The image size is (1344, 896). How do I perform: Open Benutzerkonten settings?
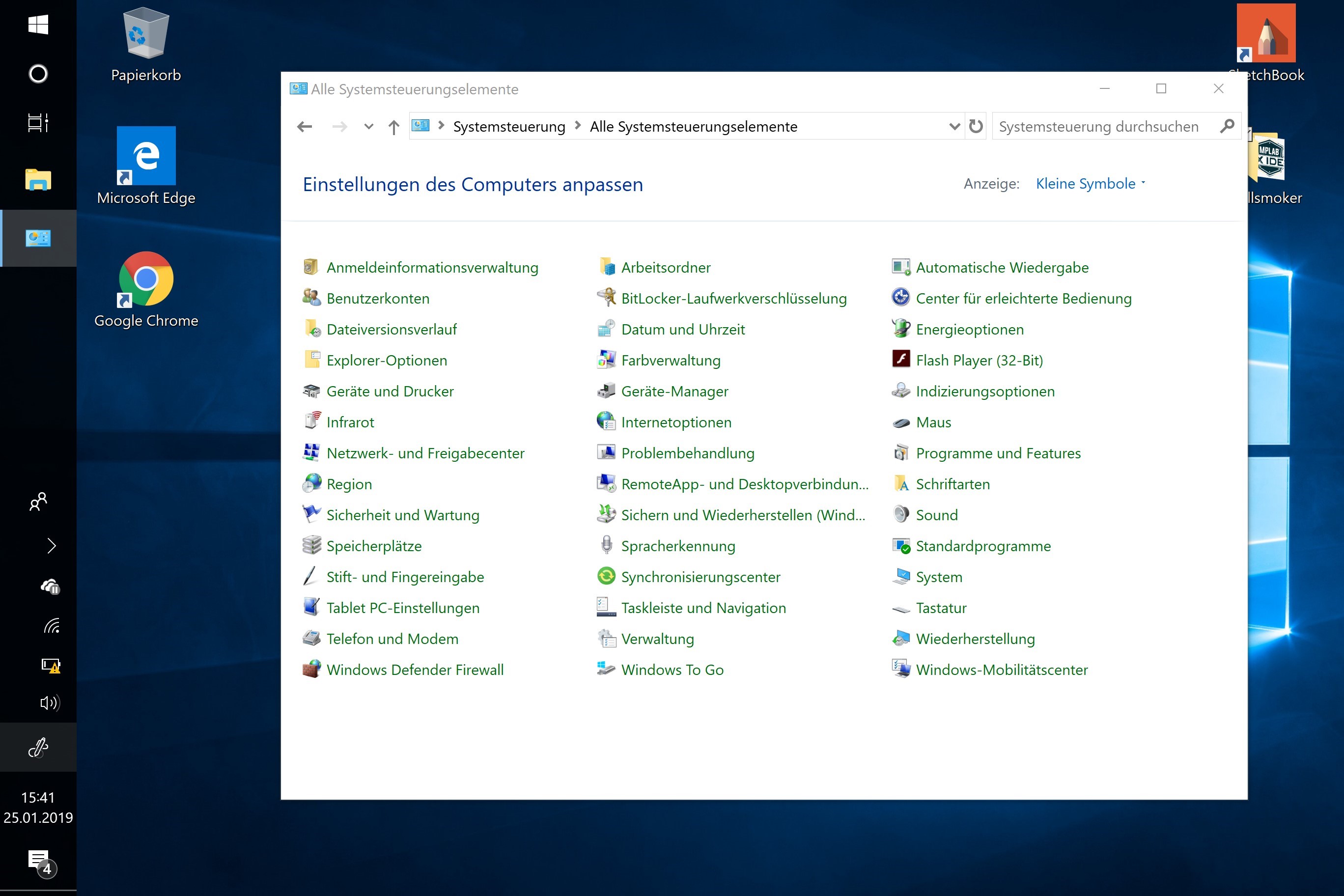[x=378, y=298]
